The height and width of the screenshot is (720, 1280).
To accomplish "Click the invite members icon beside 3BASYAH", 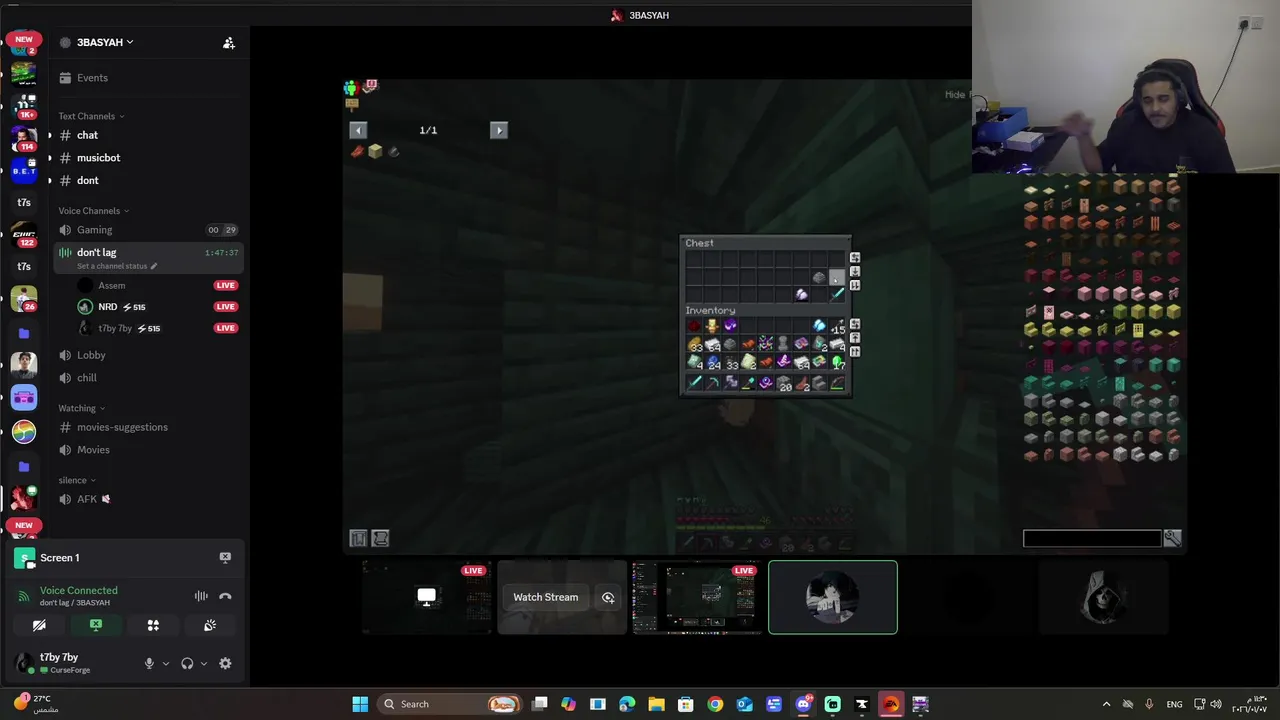I will point(228,43).
